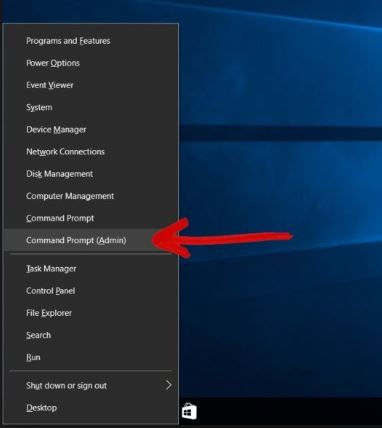382x428 pixels.
Task: Select Control Panel entry
Action: point(91,291)
